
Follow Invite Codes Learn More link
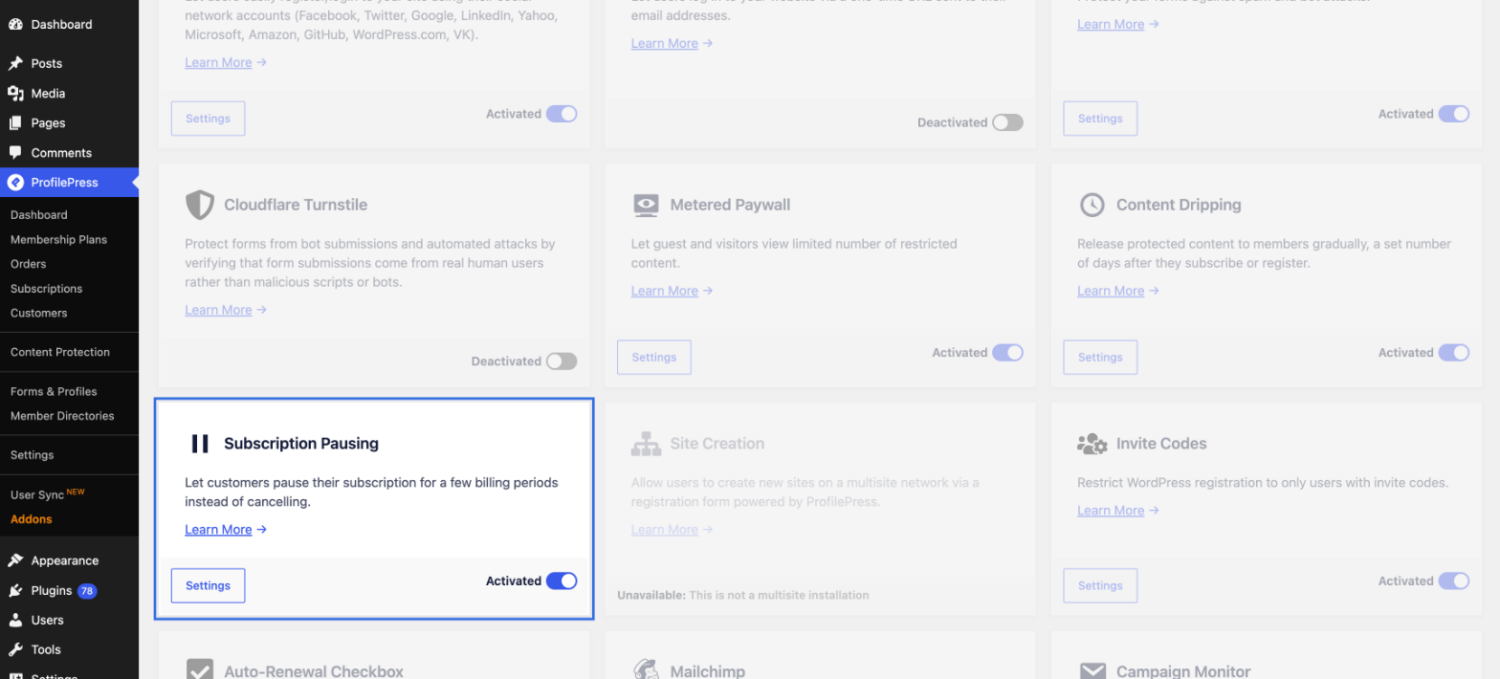click(1118, 510)
